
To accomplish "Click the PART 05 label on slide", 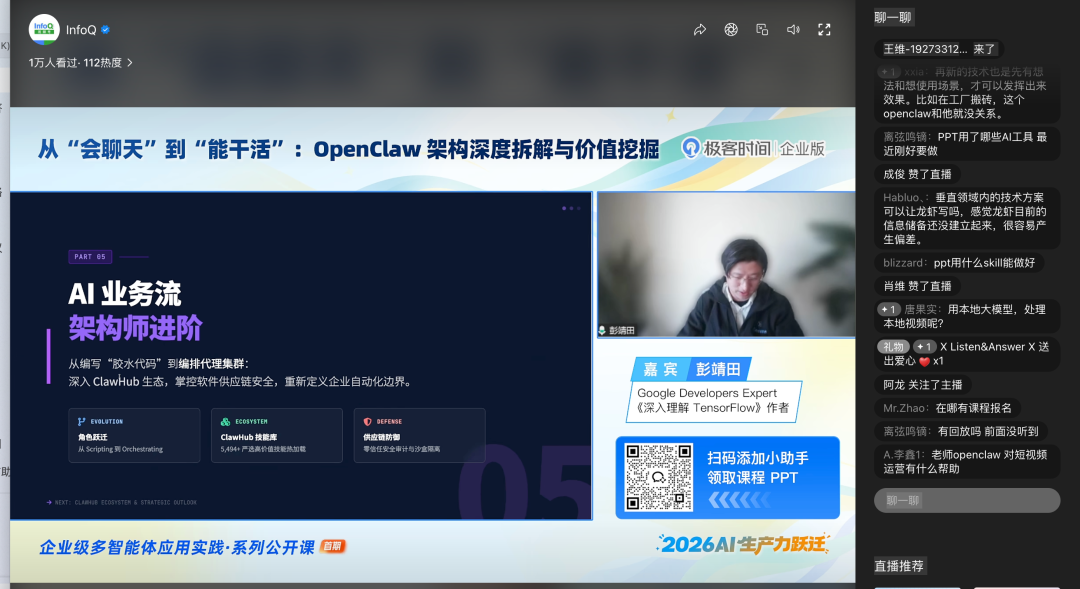I will (x=90, y=256).
